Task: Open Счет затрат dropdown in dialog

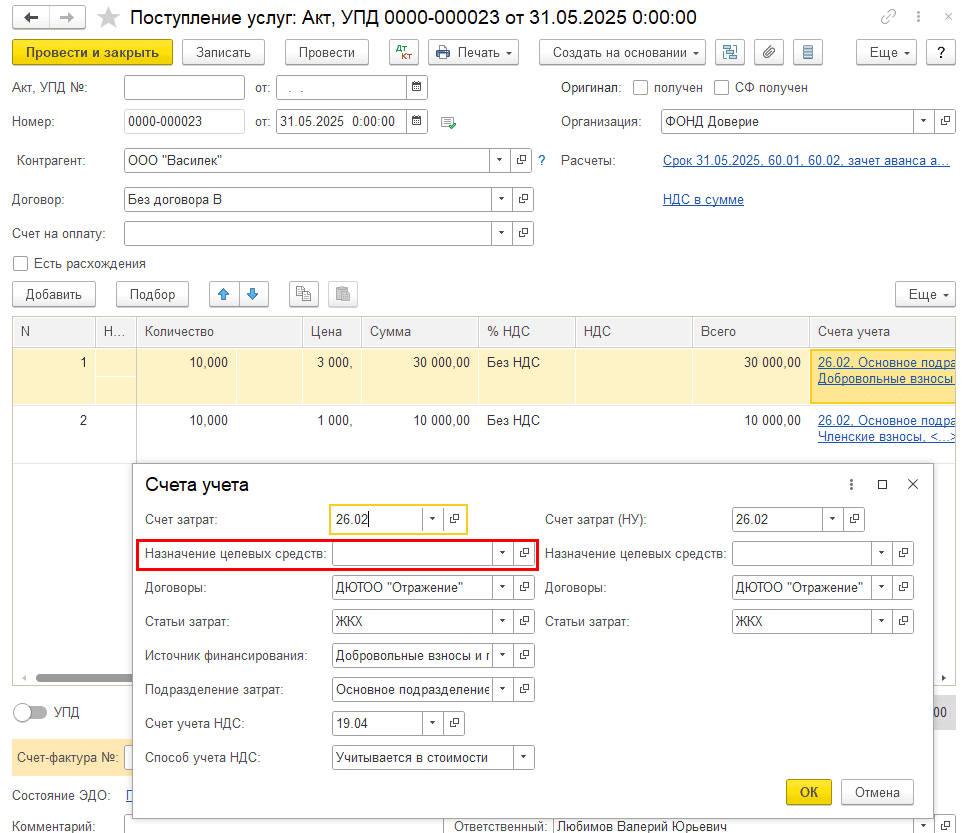Action: [x=432, y=519]
